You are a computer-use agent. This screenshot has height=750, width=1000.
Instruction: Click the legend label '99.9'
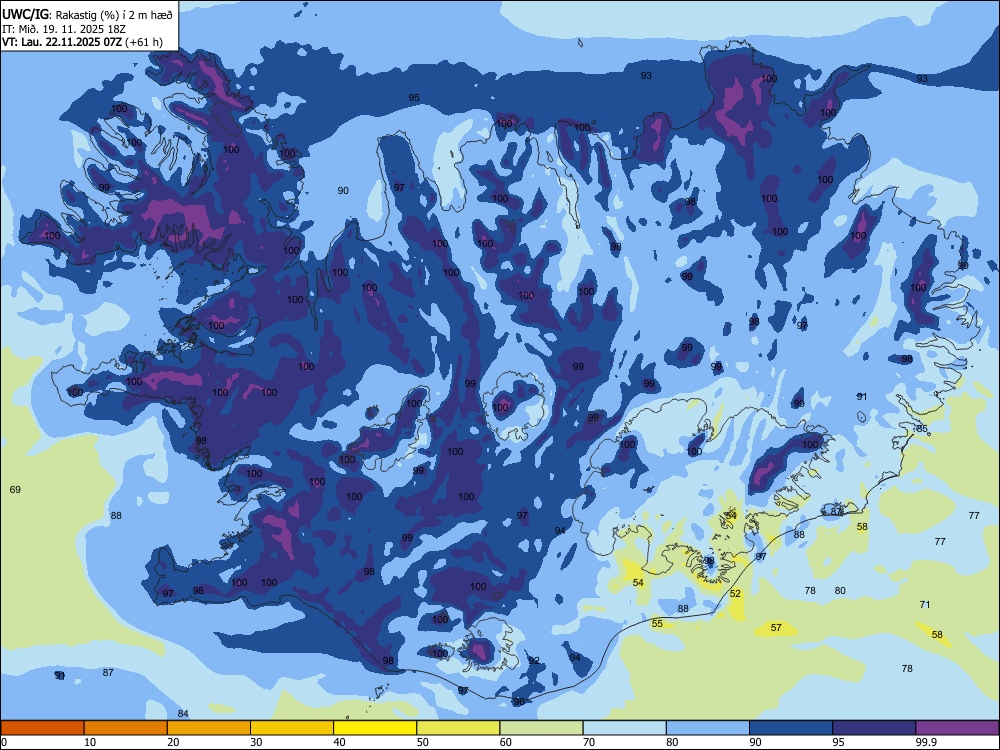pyautogui.click(x=926, y=742)
